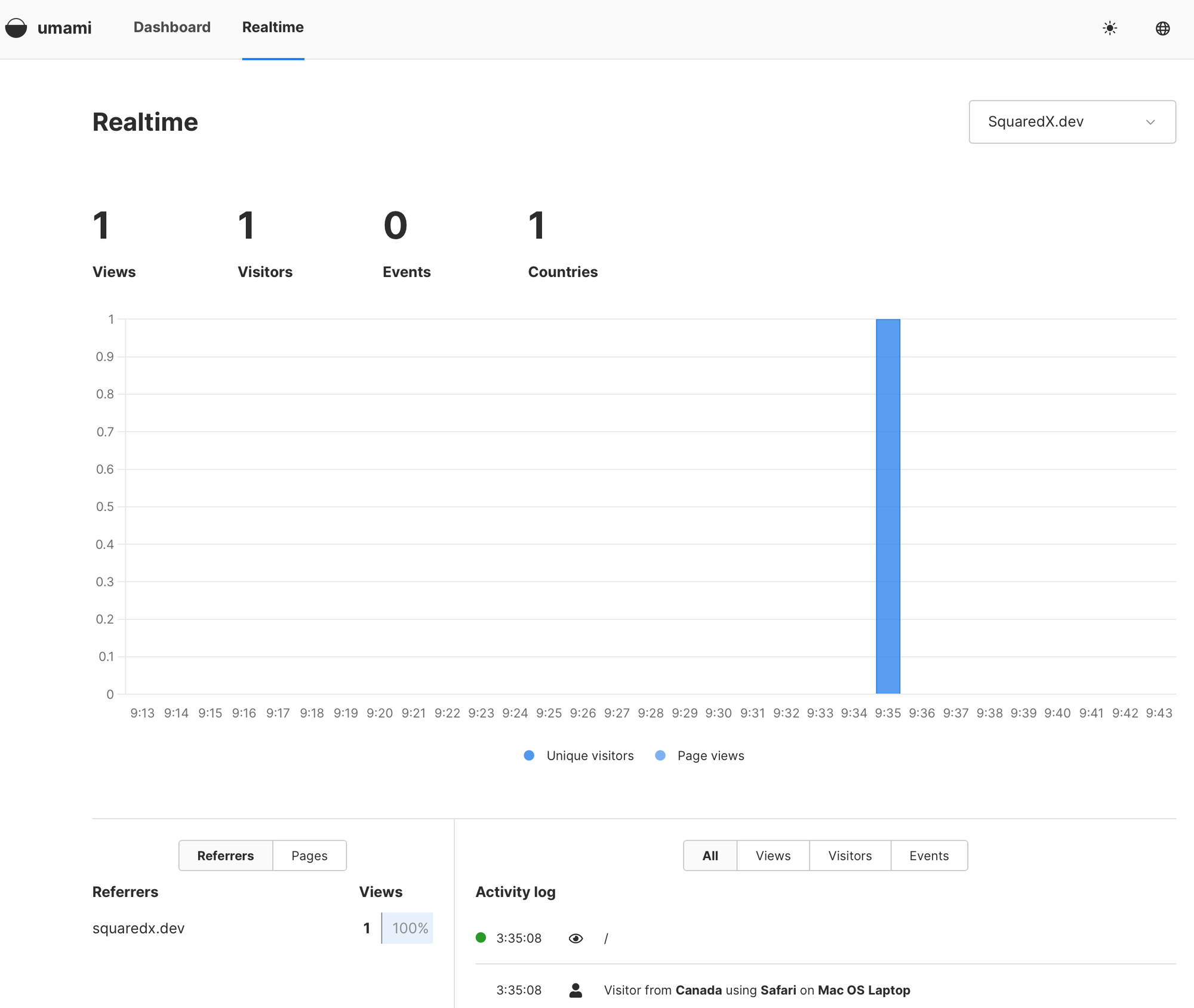Image resolution: width=1194 pixels, height=1008 pixels.
Task: Switch to the Dashboard tab
Action: 172,27
